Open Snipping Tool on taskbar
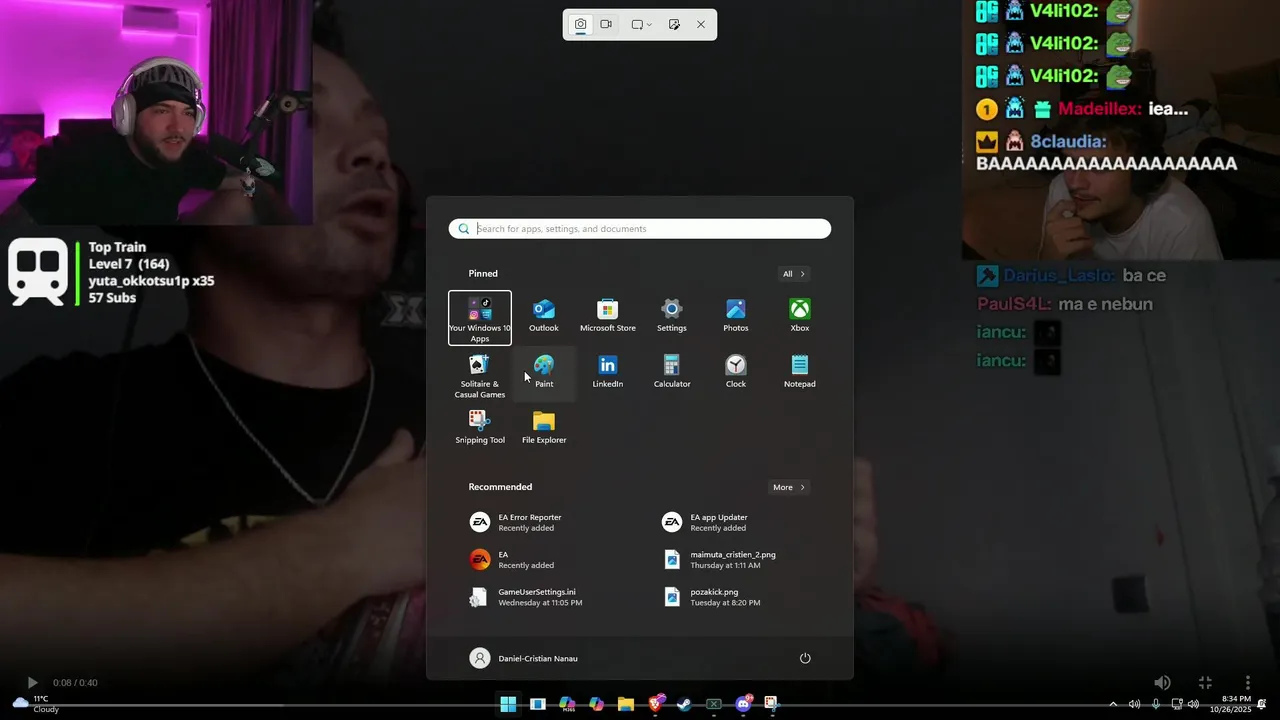 pyautogui.click(x=772, y=704)
